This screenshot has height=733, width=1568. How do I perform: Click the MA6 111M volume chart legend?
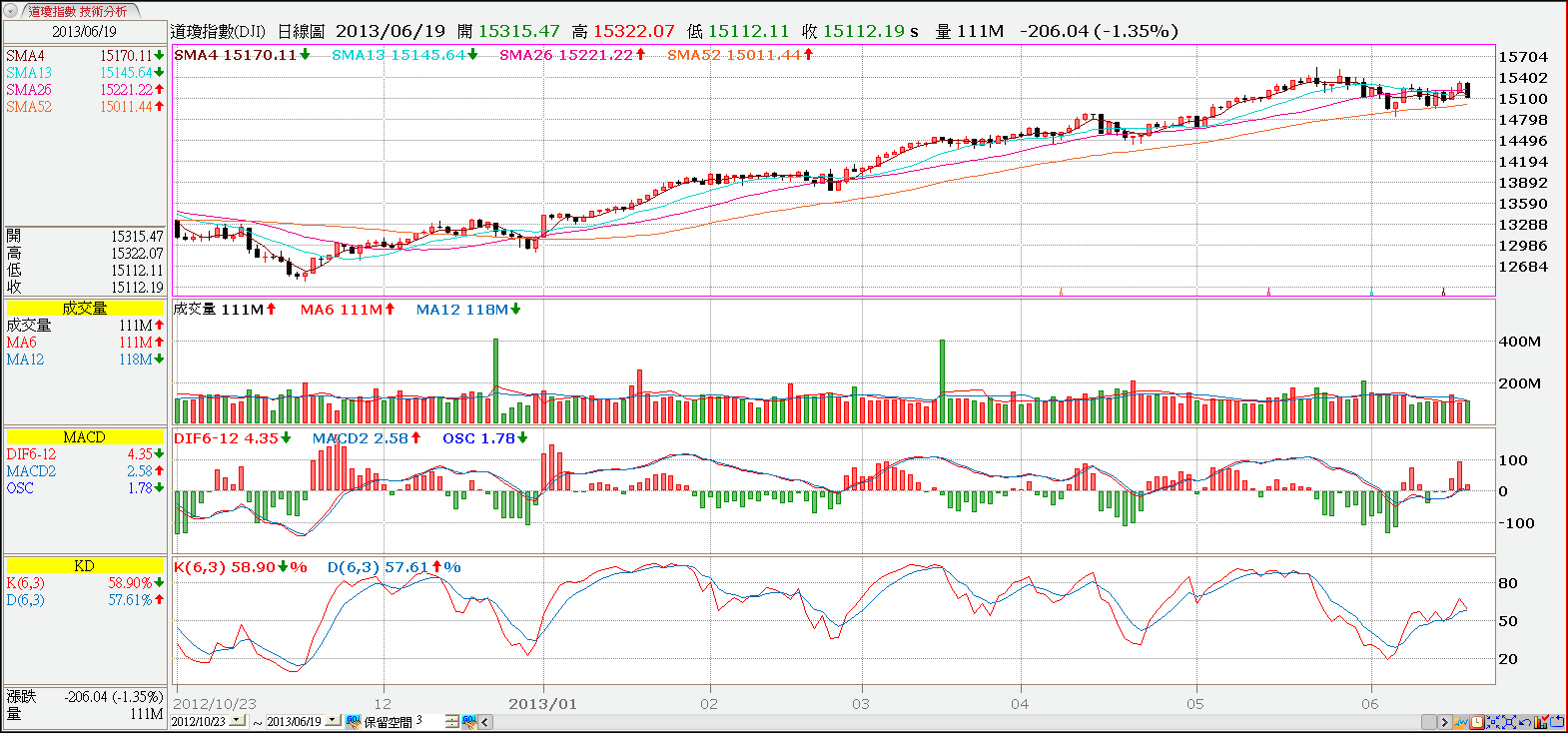[x=348, y=310]
